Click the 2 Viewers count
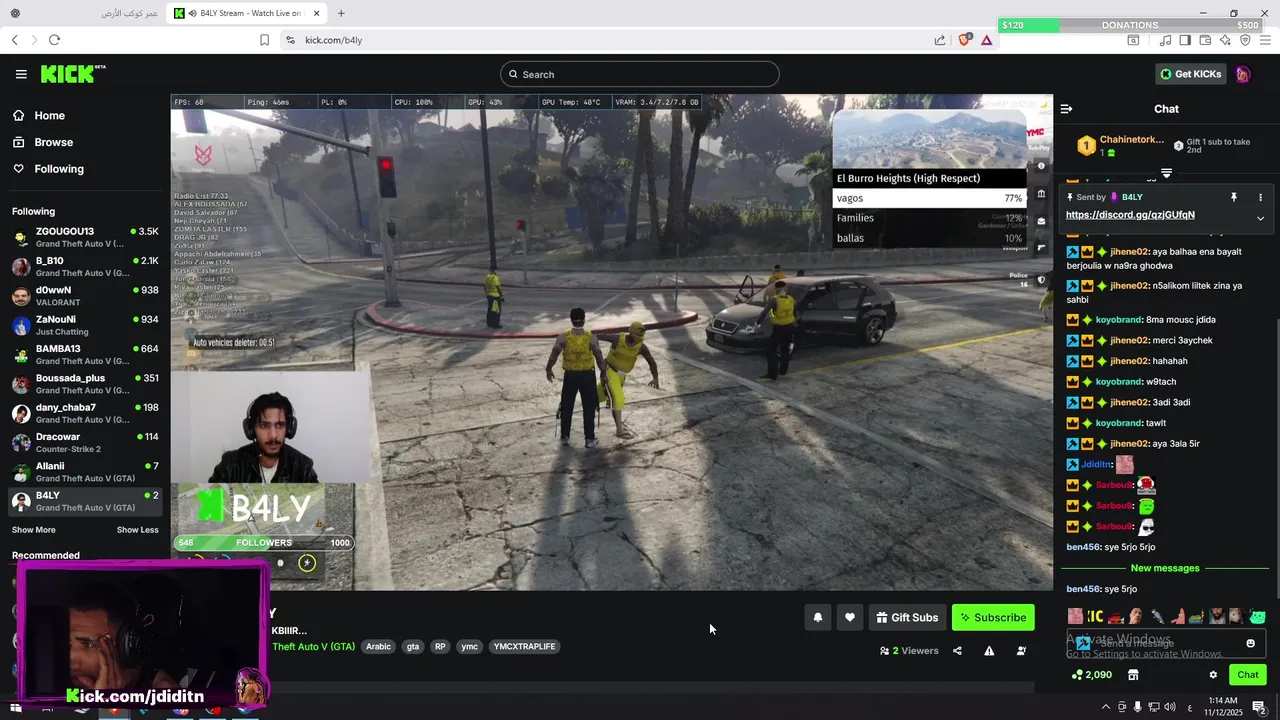This screenshot has height=720, width=1280. coord(909,651)
